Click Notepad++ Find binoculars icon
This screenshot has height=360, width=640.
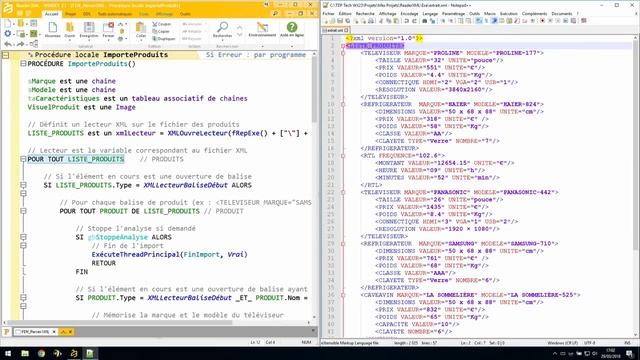pos(424,20)
